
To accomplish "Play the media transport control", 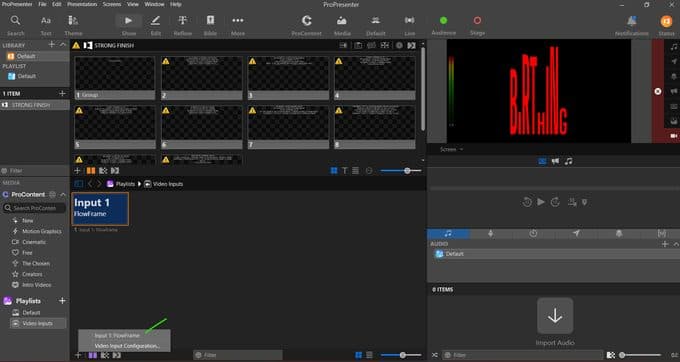I will click(x=541, y=202).
